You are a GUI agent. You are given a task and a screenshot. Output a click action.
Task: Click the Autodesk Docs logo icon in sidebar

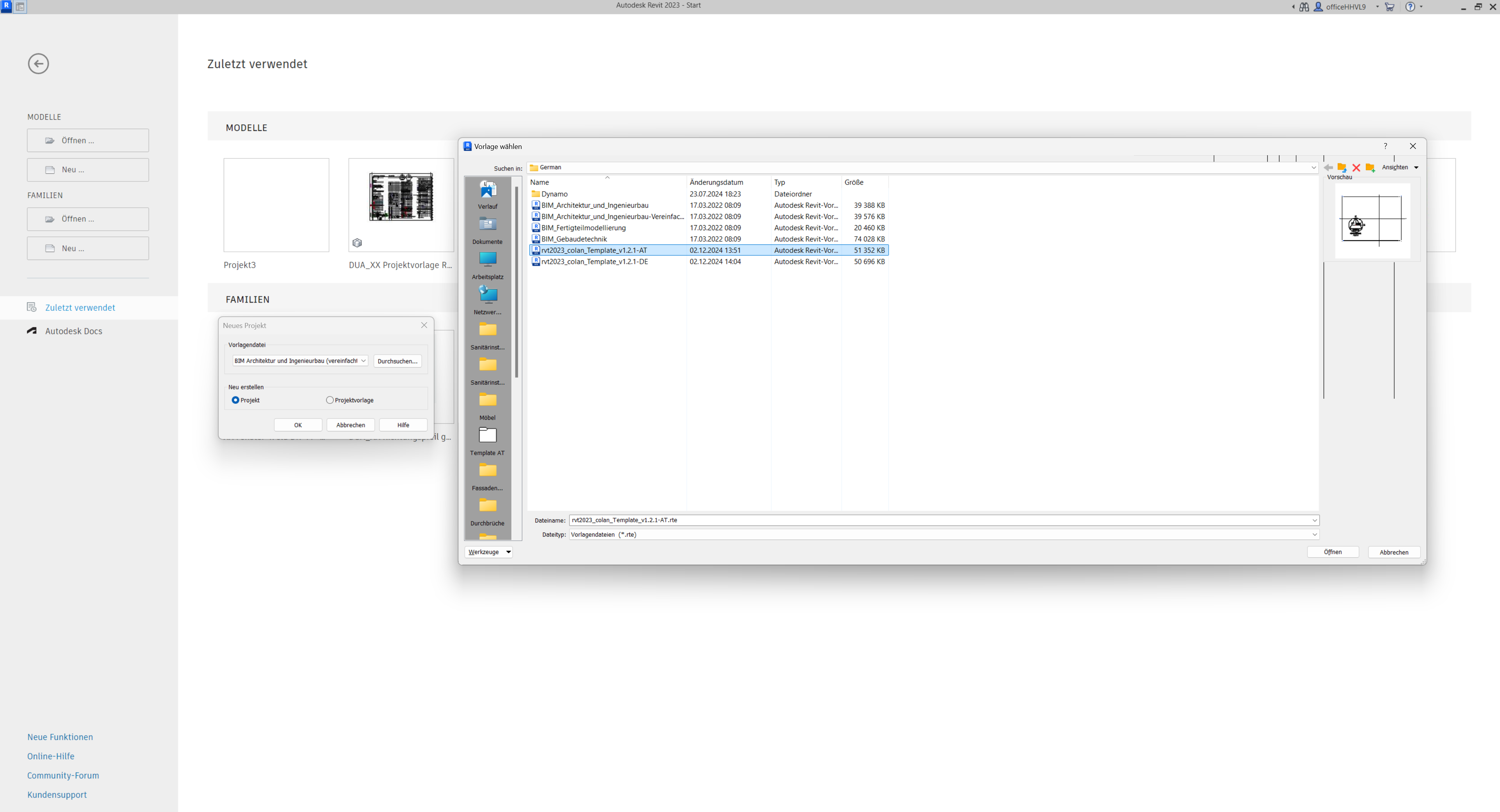[32, 331]
